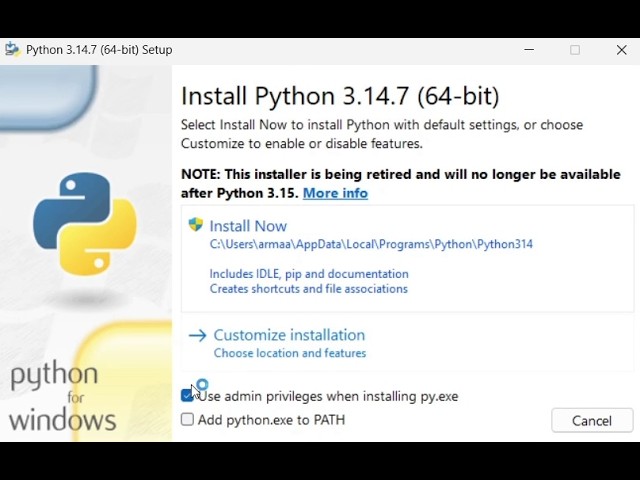Screen dimensions: 640x480
Task: Click the install path C:\Users\armaa\AppData text
Action: pos(371,244)
